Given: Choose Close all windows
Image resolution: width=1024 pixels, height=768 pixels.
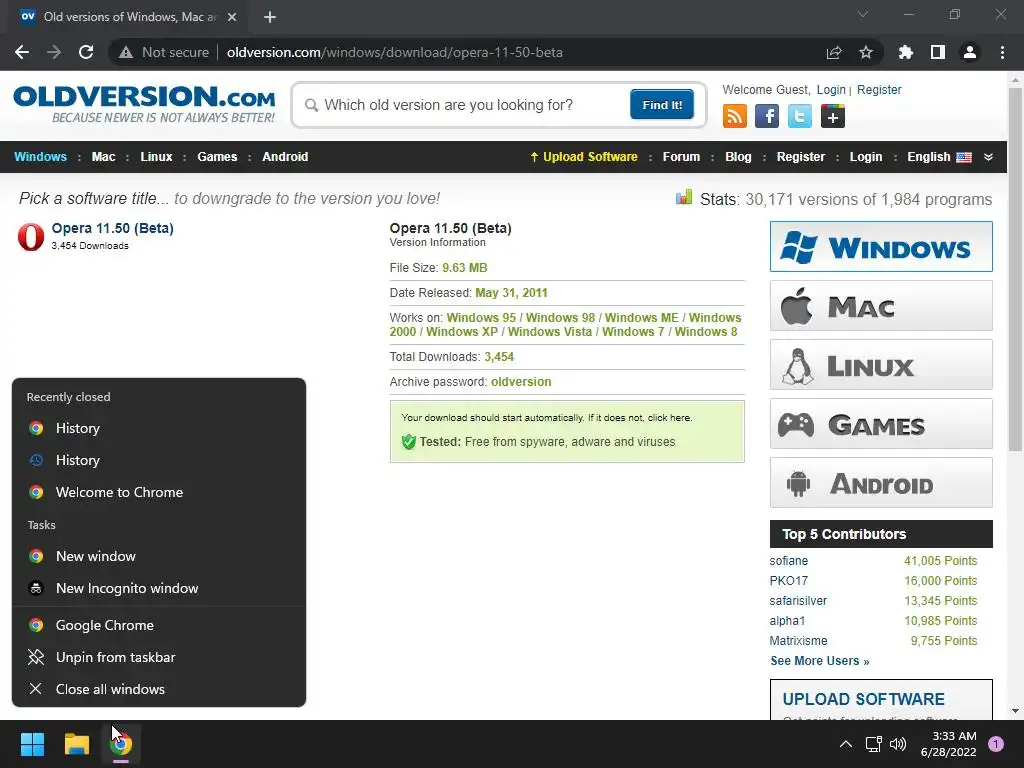Looking at the screenshot, I should tap(159, 689).
